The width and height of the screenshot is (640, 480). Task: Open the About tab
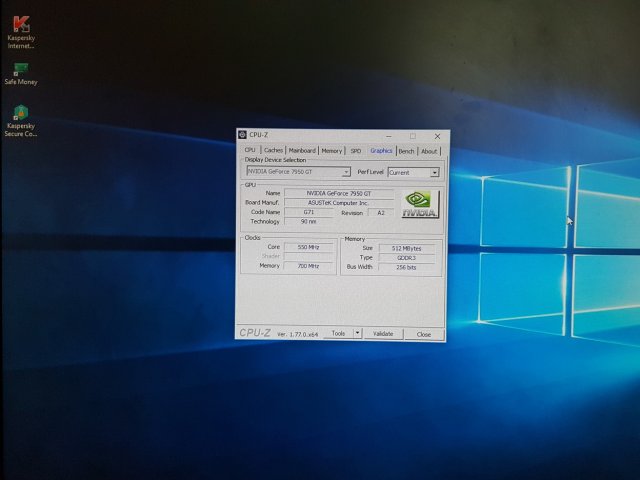[x=429, y=151]
